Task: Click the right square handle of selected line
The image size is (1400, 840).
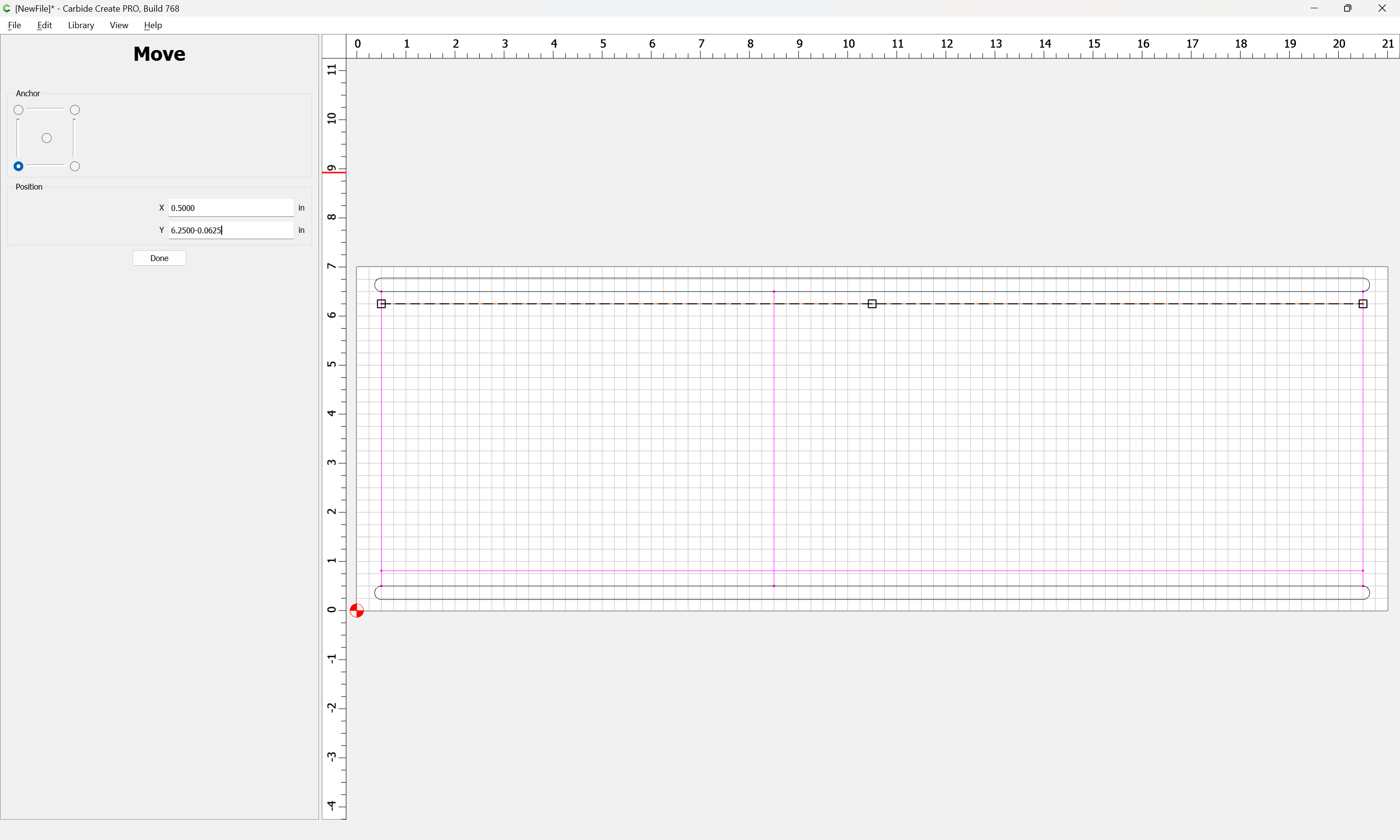Action: pos(1363,304)
